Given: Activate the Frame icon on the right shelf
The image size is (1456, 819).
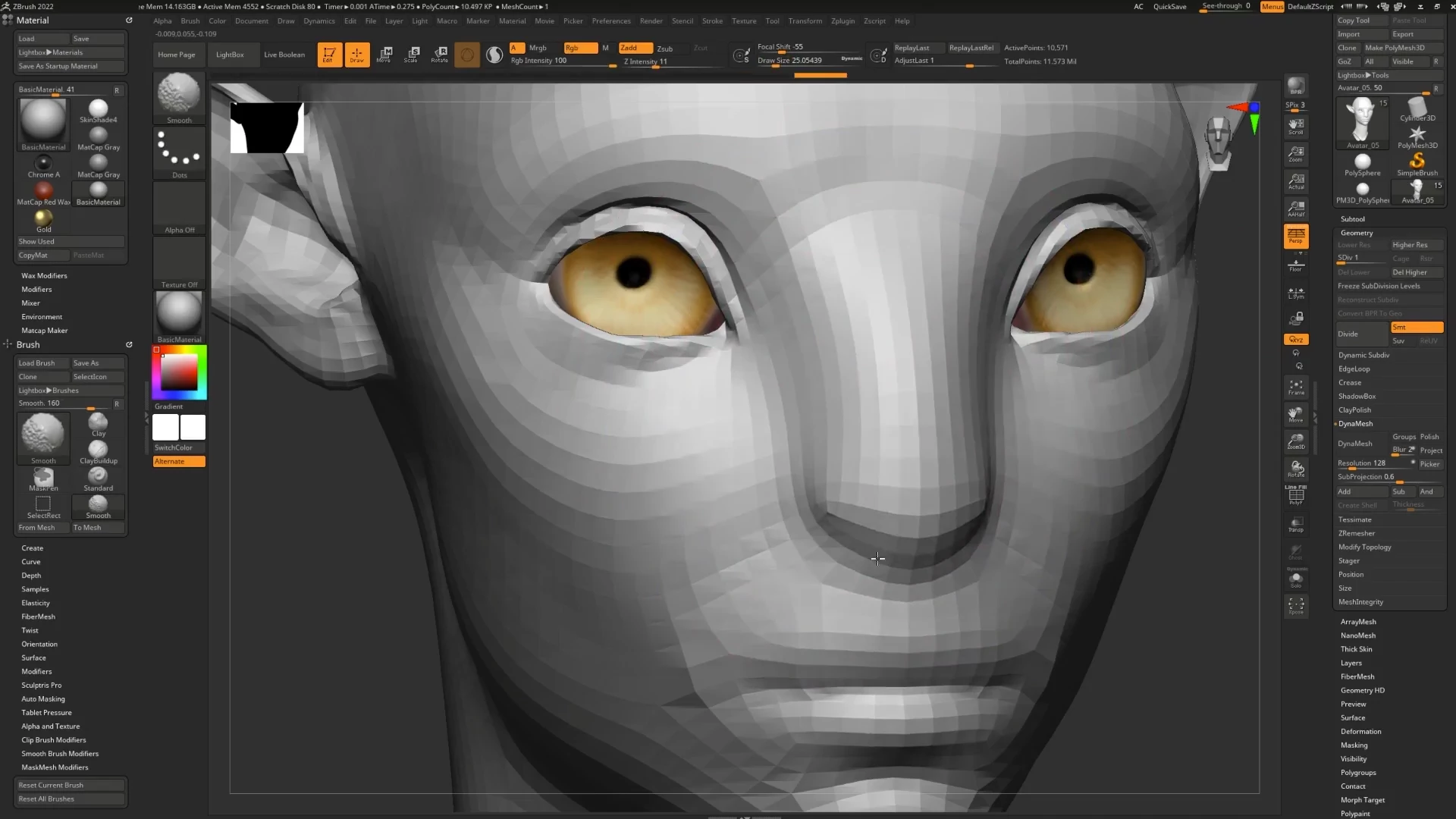Looking at the screenshot, I should coord(1296,388).
